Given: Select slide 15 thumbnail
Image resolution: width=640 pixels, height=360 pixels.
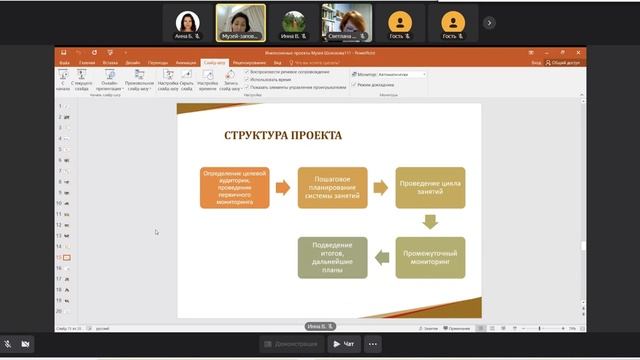Looking at the screenshot, I should pyautogui.click(x=67, y=258).
